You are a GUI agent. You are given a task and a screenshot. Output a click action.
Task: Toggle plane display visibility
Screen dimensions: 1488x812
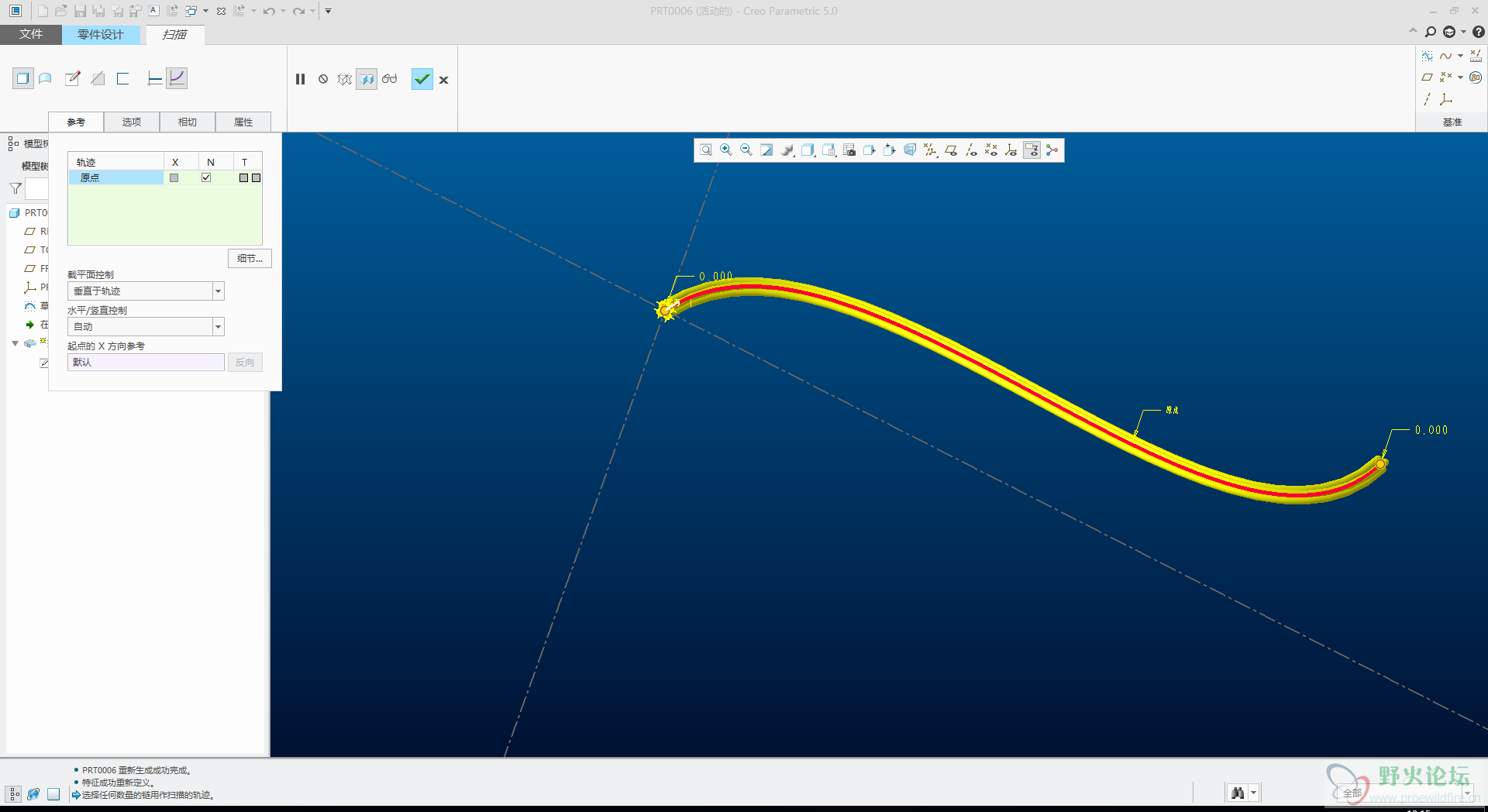(951, 150)
